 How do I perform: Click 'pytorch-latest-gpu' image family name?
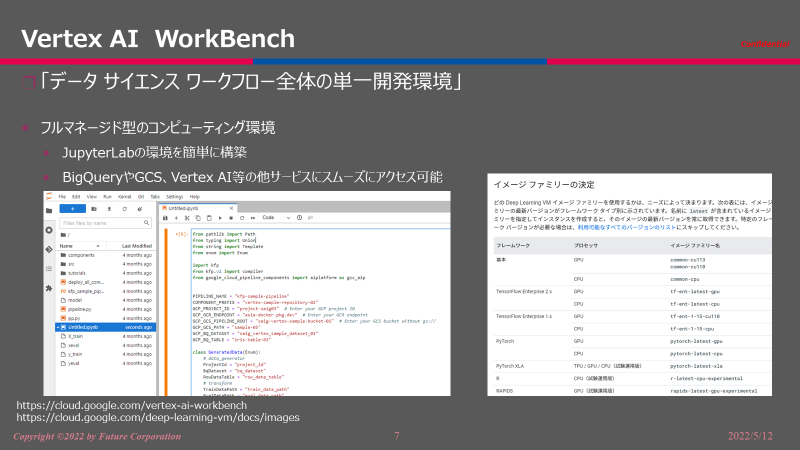[696, 341]
